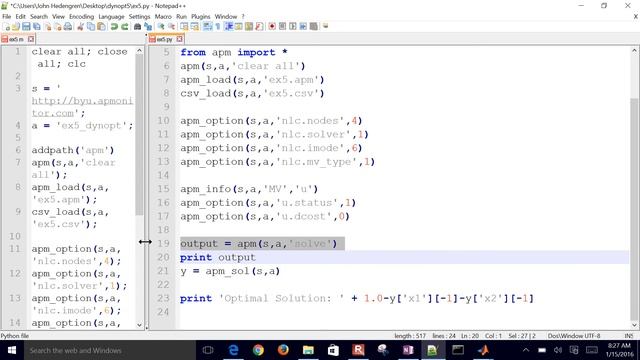Click the left pane scroll up arrow
640x360 pixels.
click(140, 51)
